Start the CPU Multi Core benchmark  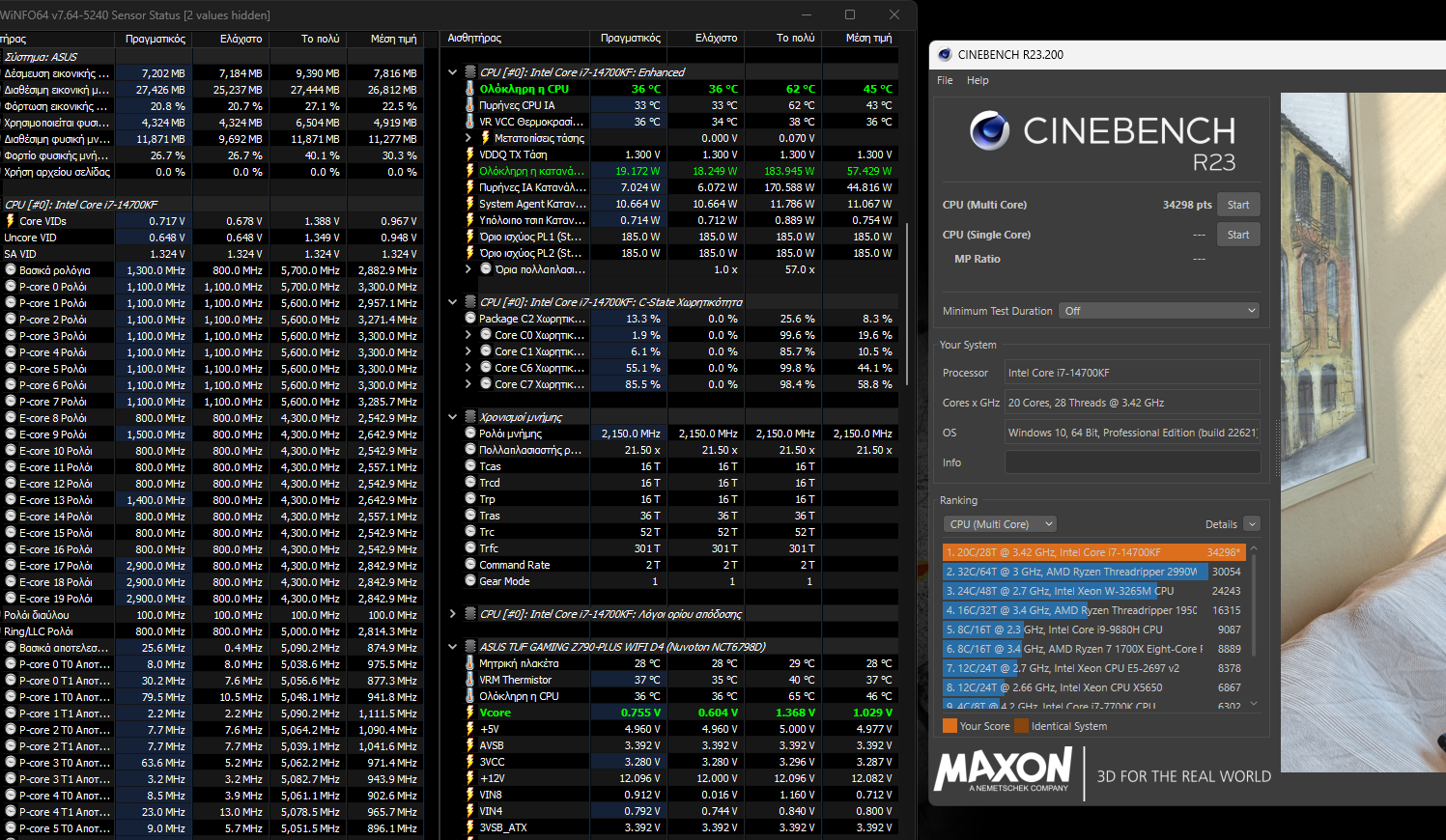[x=1238, y=205]
